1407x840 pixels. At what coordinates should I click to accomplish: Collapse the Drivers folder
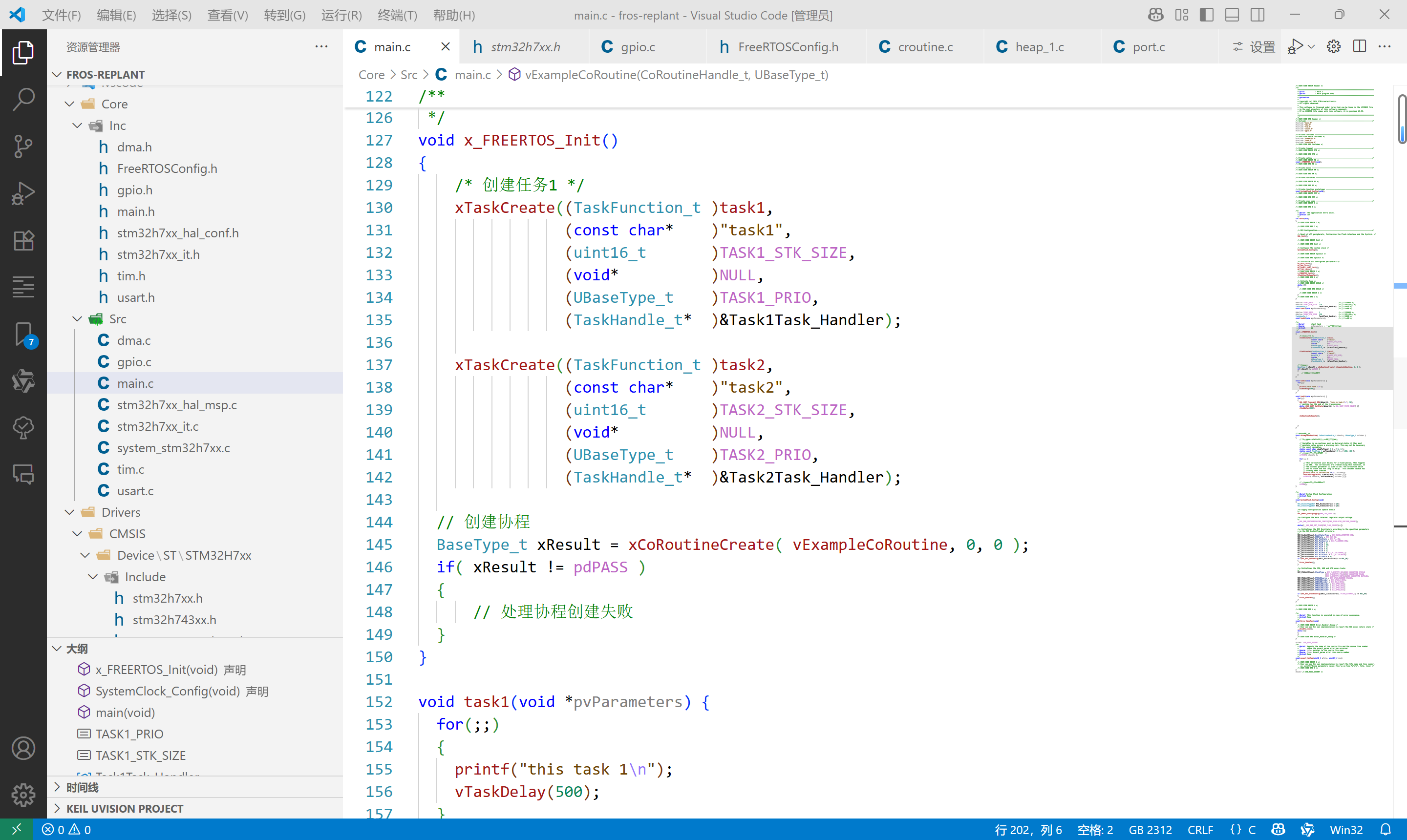coord(70,512)
